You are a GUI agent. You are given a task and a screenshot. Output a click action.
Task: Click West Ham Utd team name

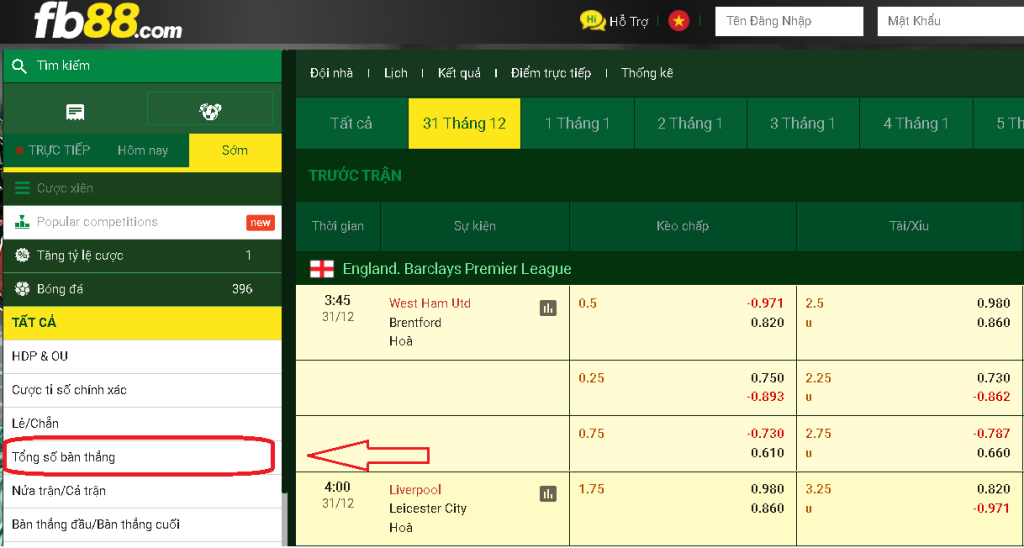[x=430, y=303]
